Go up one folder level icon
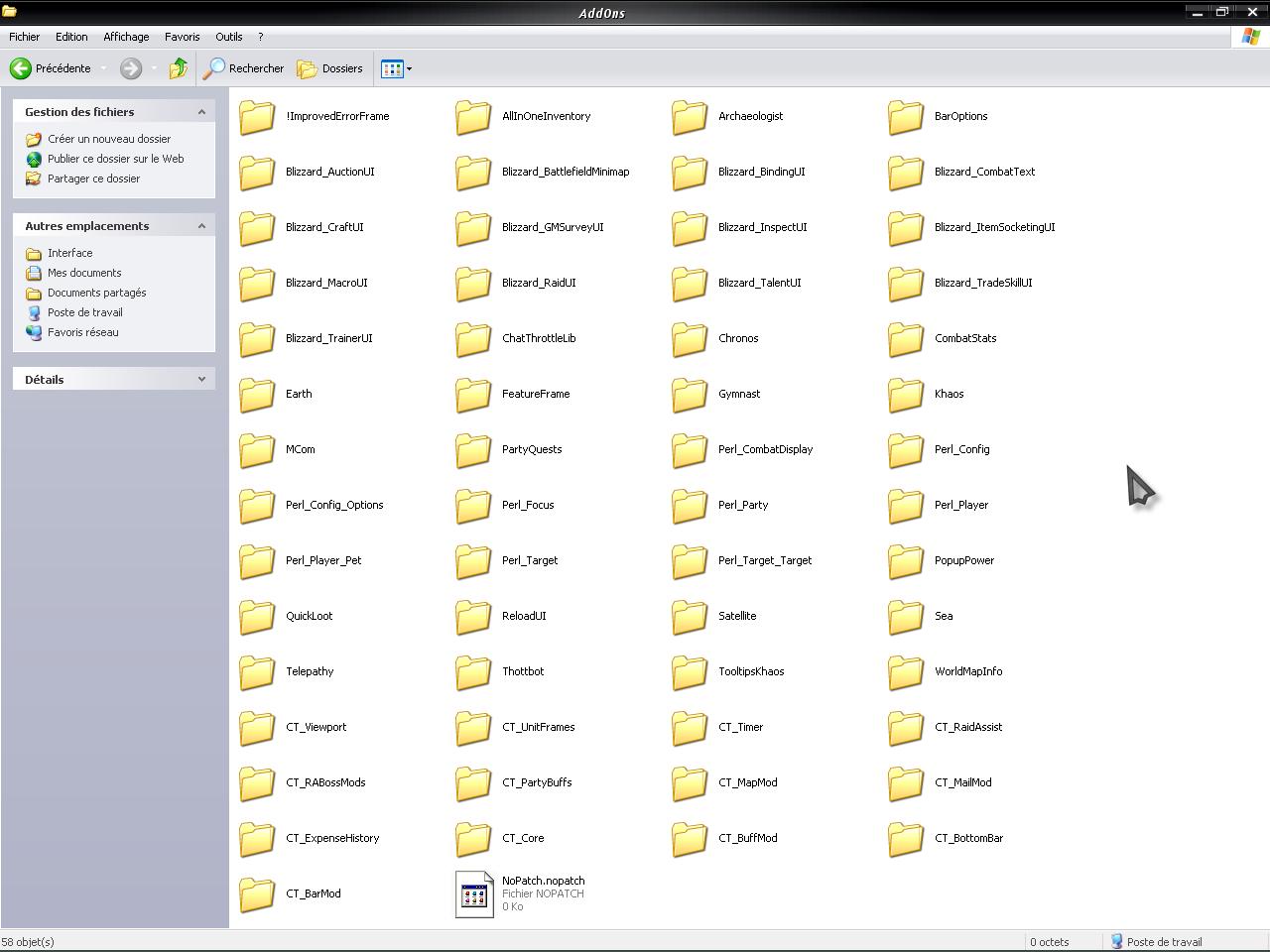Screen dimensions: 1270x952 coord(179,68)
